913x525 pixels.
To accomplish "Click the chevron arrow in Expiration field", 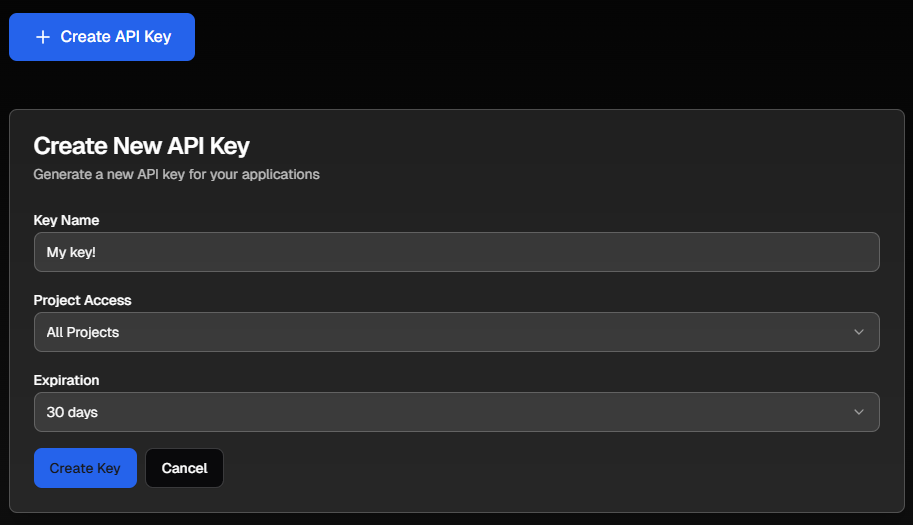I will (x=858, y=412).
